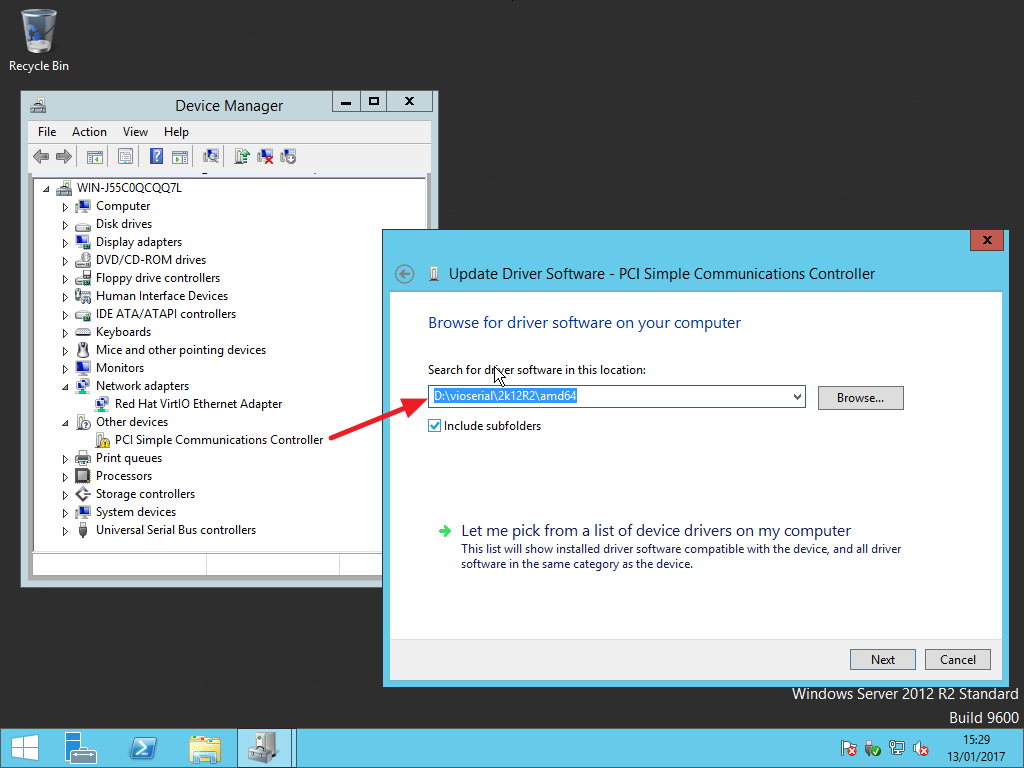Click Update Driver Software toolbar icon
This screenshot has height=768, width=1024.
pos(242,156)
